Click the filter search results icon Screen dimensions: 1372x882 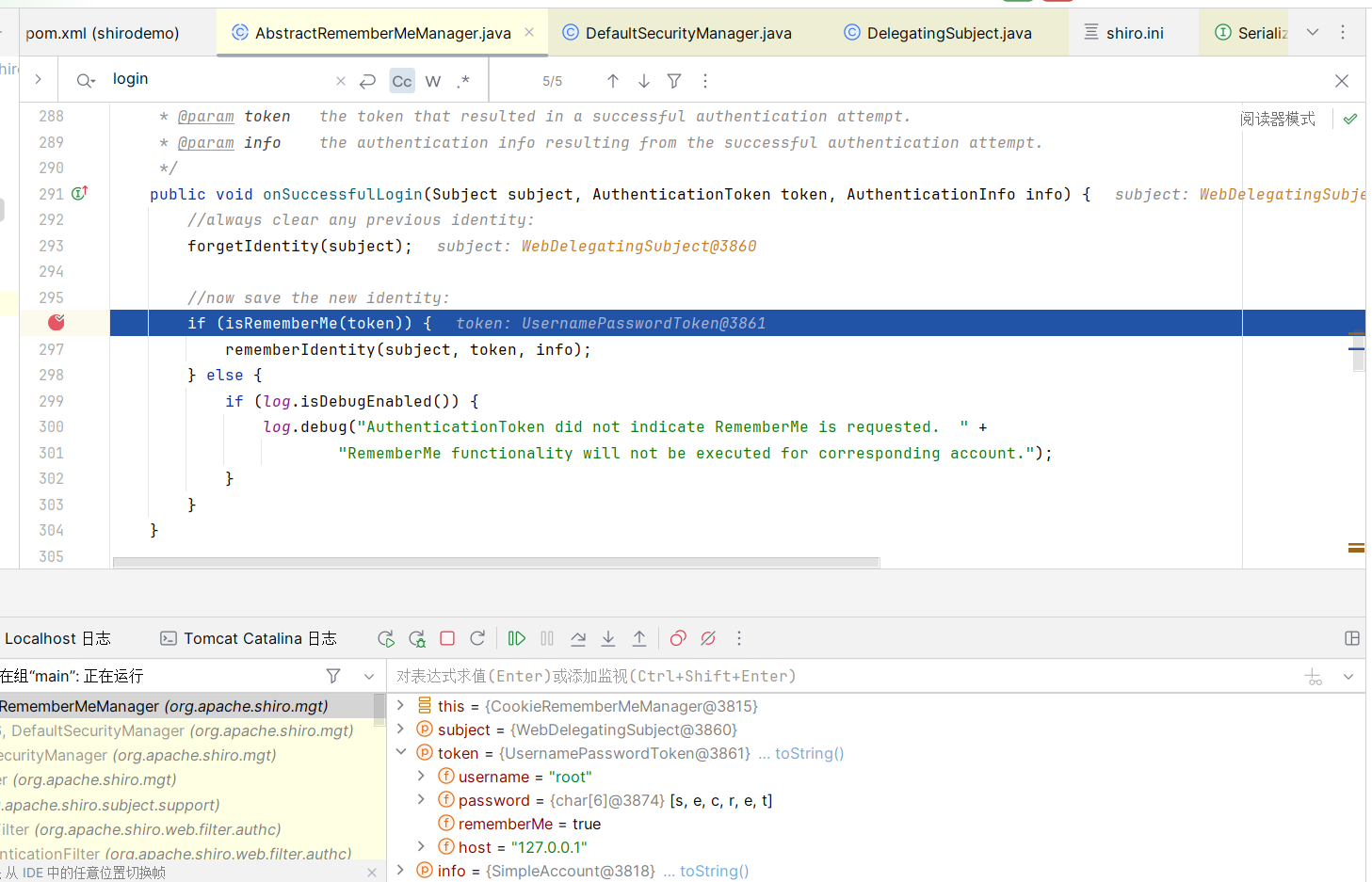pos(674,81)
